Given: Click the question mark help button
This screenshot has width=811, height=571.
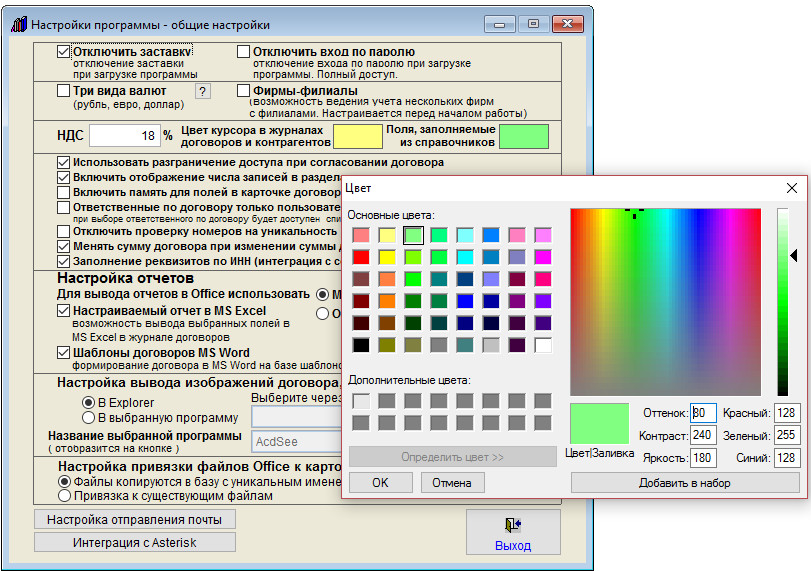Looking at the screenshot, I should pos(203,92).
